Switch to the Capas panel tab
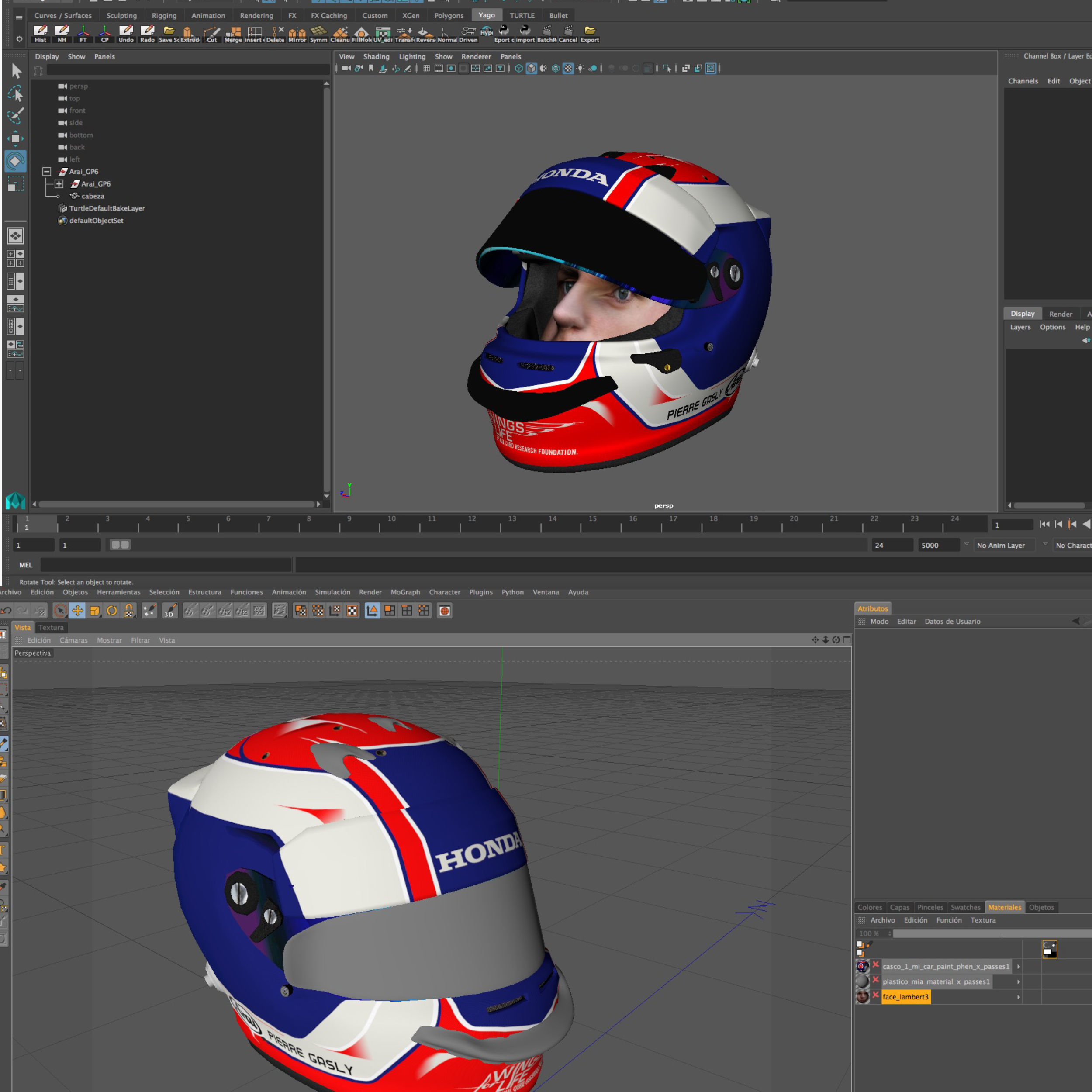 (899, 907)
